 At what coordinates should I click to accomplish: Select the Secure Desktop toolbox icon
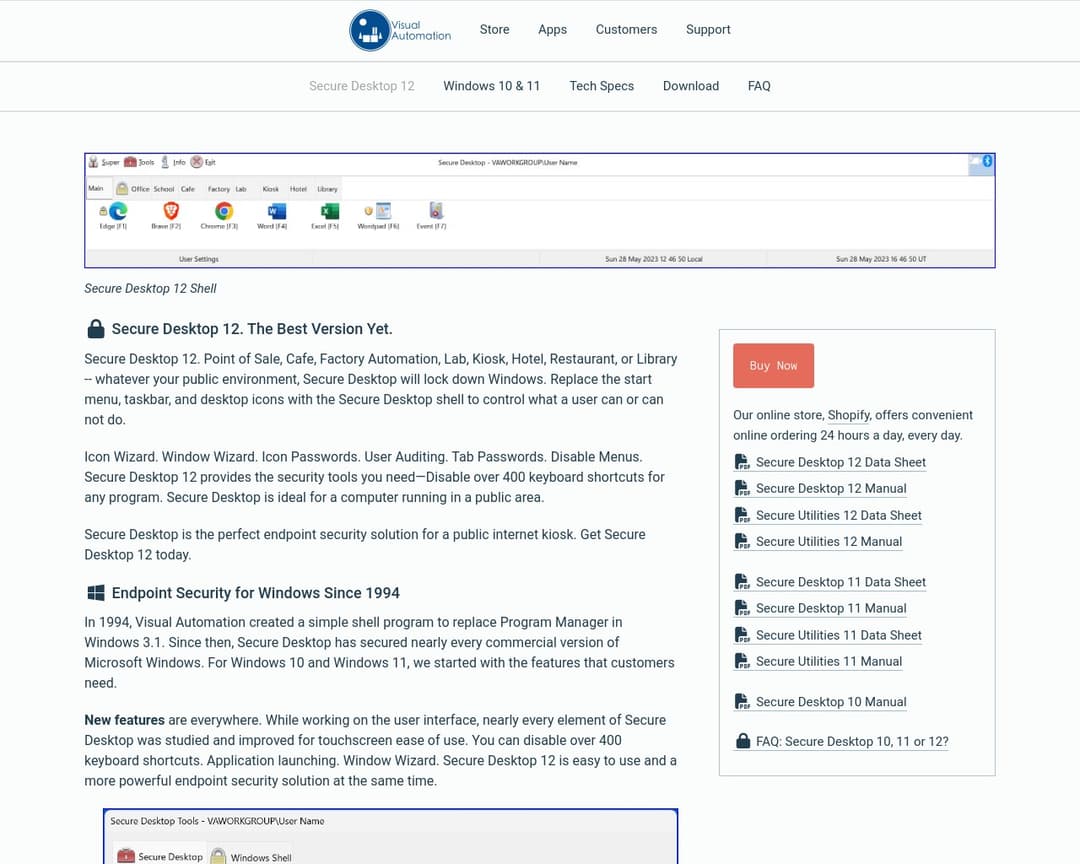127,856
